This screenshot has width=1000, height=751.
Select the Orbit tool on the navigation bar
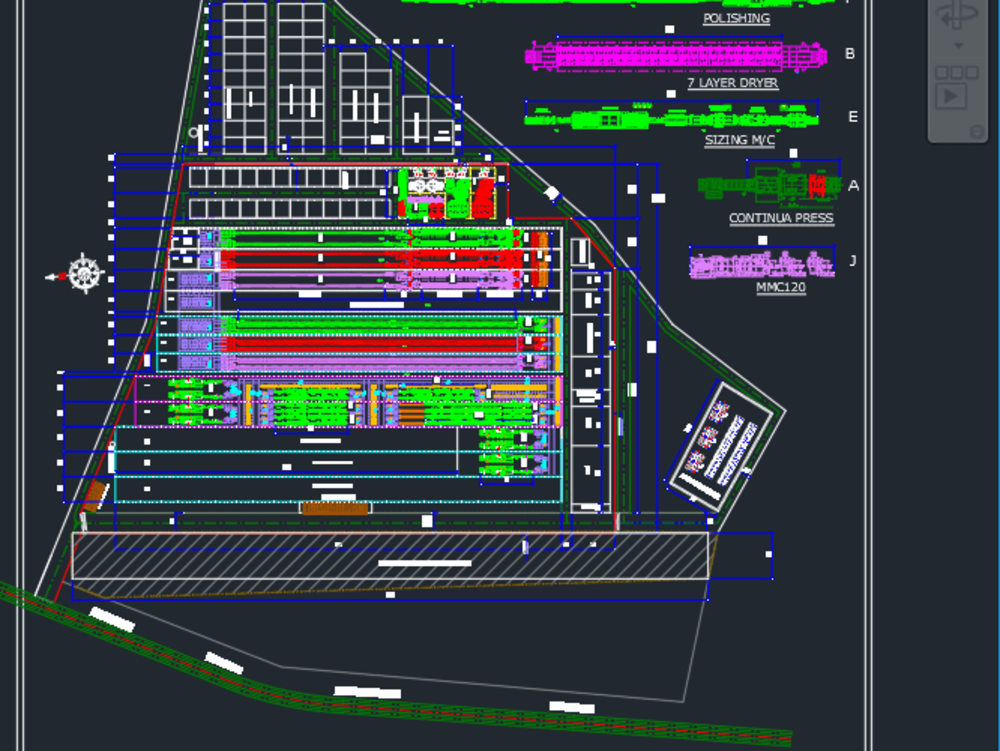(957, 14)
